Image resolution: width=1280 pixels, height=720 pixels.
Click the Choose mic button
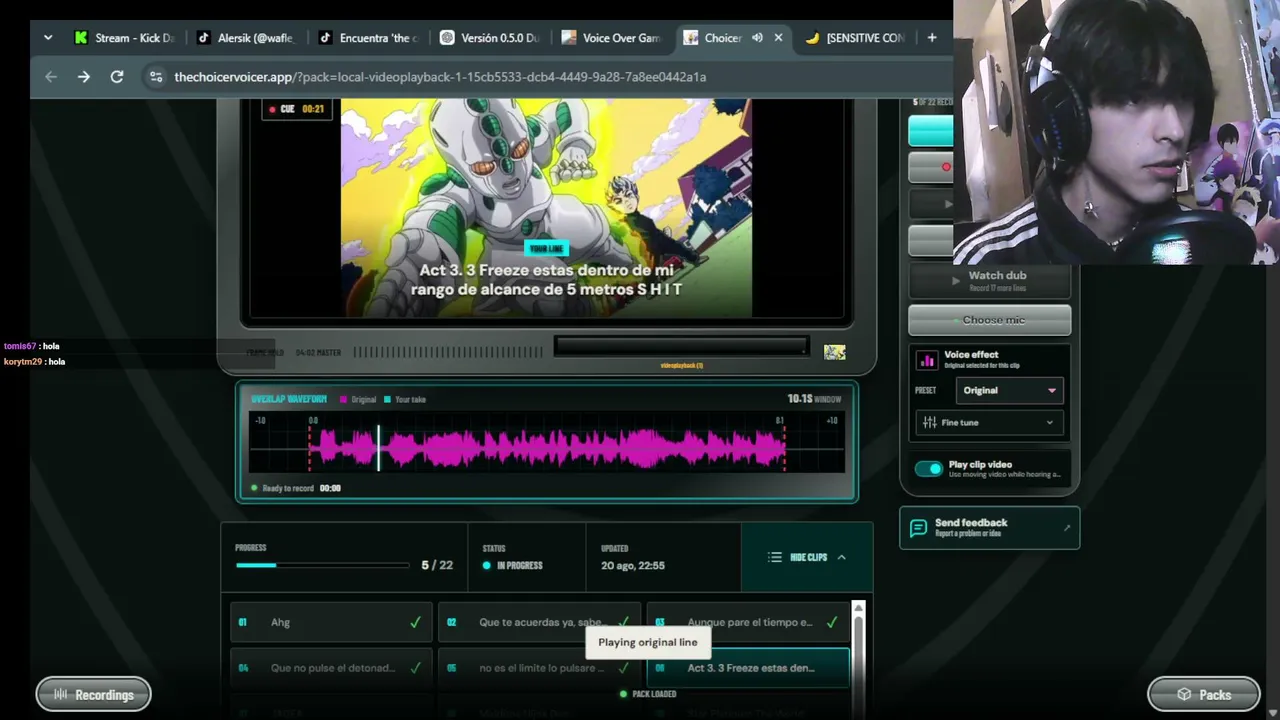(x=990, y=320)
